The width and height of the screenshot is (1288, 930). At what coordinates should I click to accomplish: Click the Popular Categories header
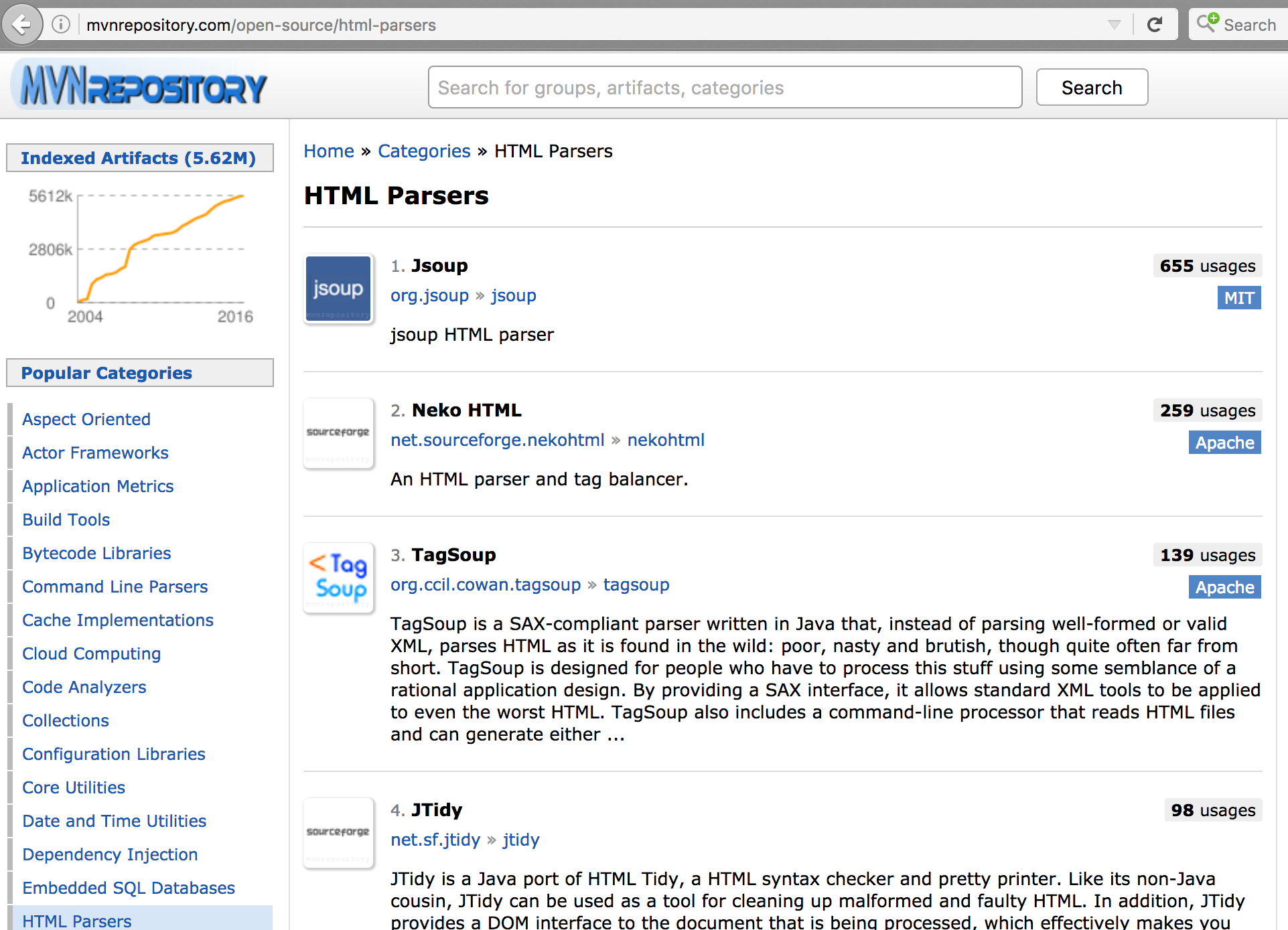pyautogui.click(x=139, y=373)
